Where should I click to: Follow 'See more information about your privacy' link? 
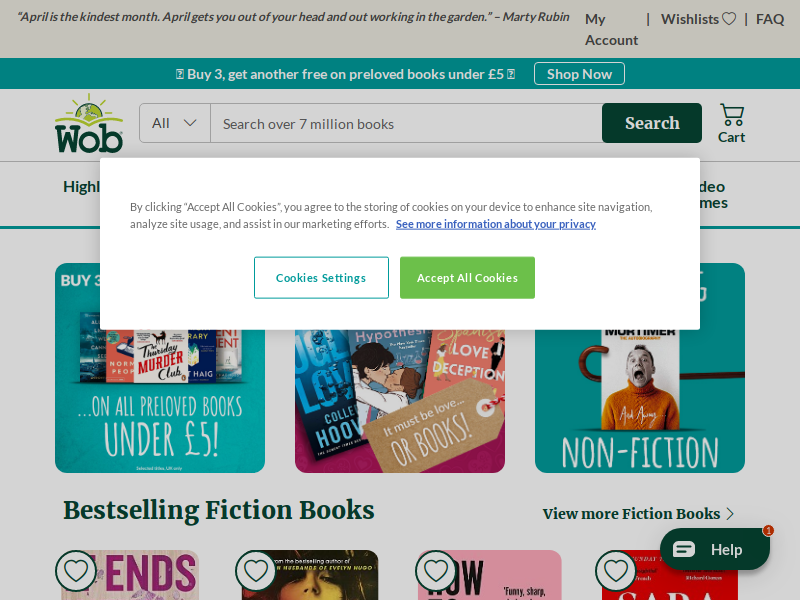coord(496,224)
